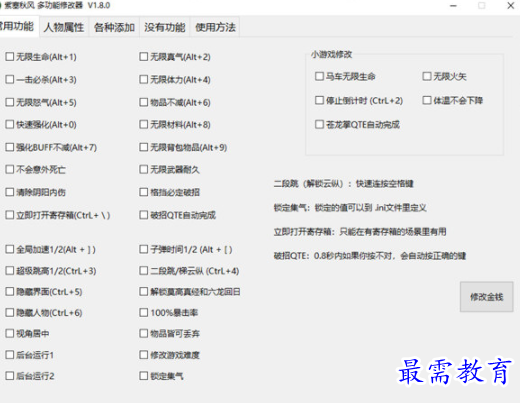Image resolution: width=520 pixels, height=403 pixels.
Task: Check 锁定集气 option
Action: point(144,376)
